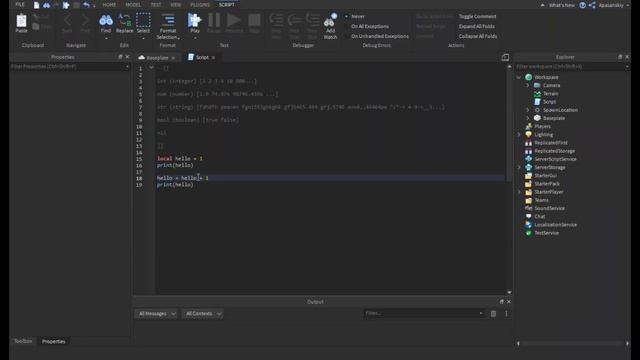The image size is (640, 360).
Task: Click Toggle Comment action
Action: [x=477, y=16]
